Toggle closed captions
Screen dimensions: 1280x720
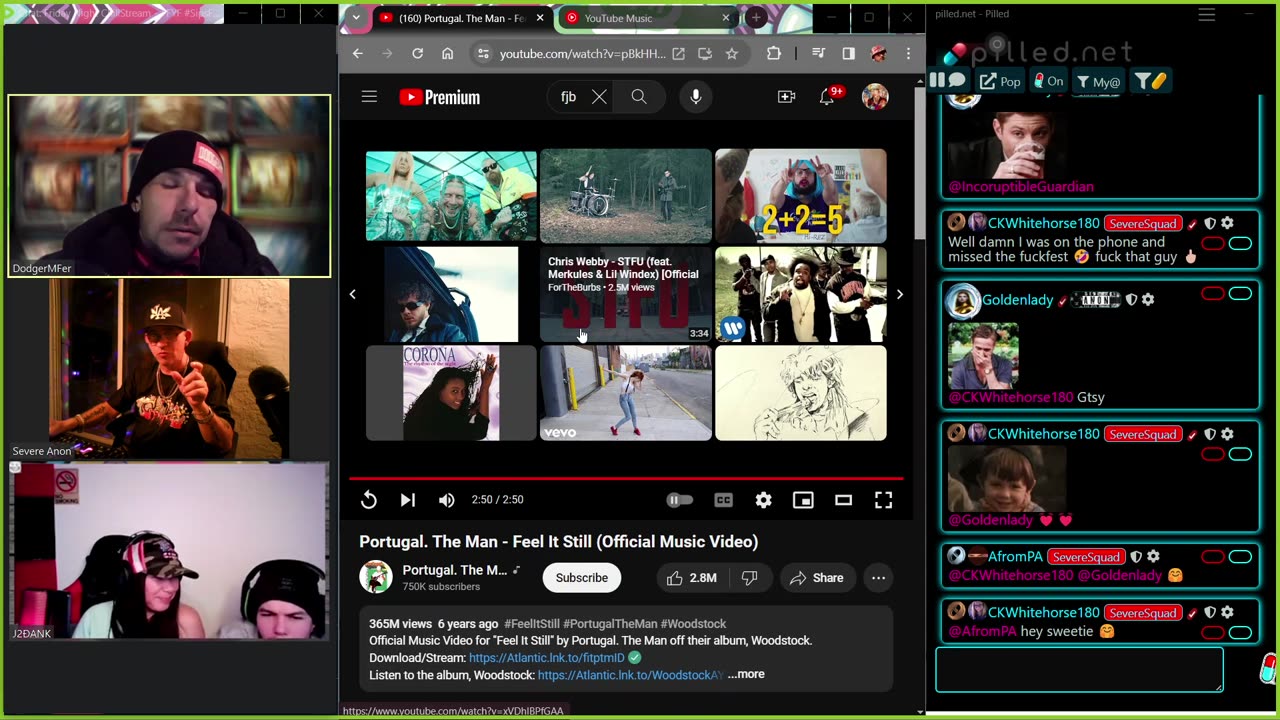point(723,500)
